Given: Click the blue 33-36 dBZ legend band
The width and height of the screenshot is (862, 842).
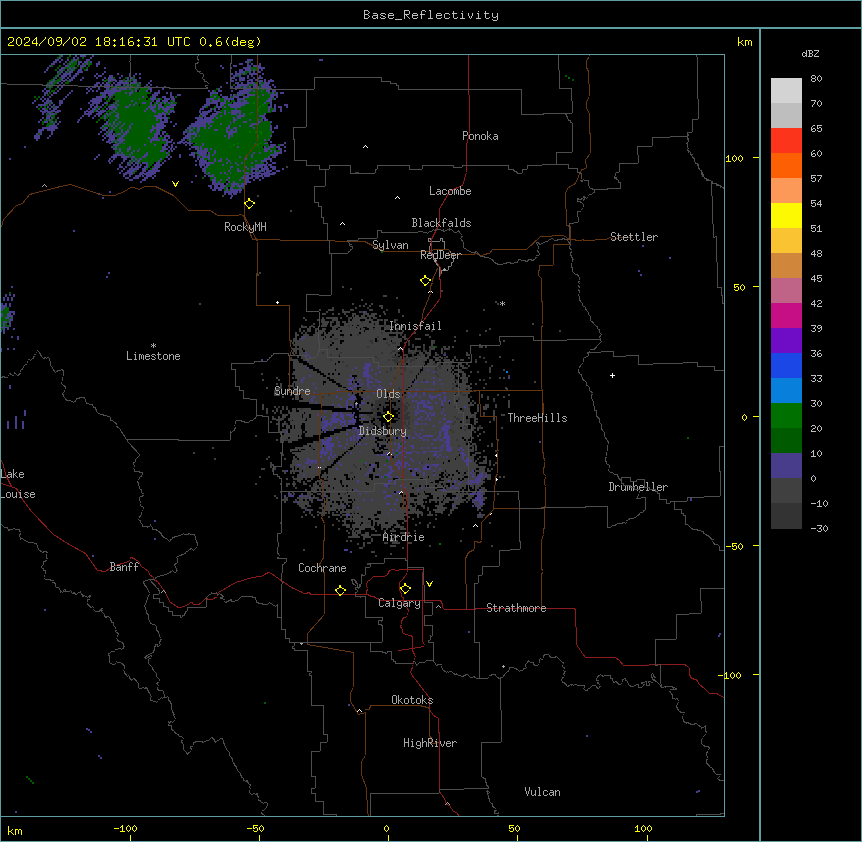Looking at the screenshot, I should pyautogui.click(x=786, y=365).
